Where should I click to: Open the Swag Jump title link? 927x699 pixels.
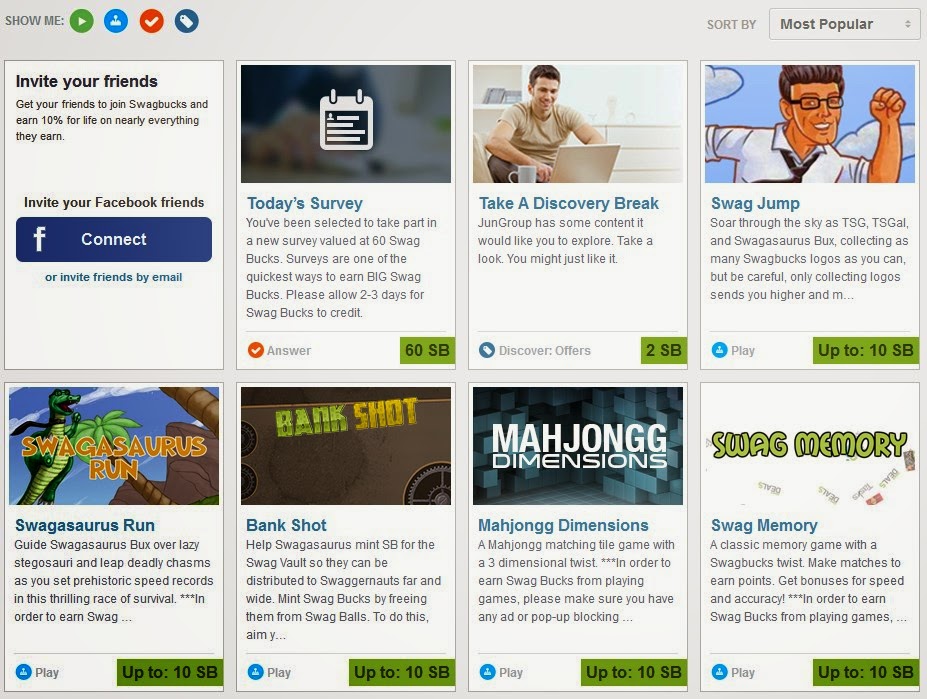[x=756, y=203]
